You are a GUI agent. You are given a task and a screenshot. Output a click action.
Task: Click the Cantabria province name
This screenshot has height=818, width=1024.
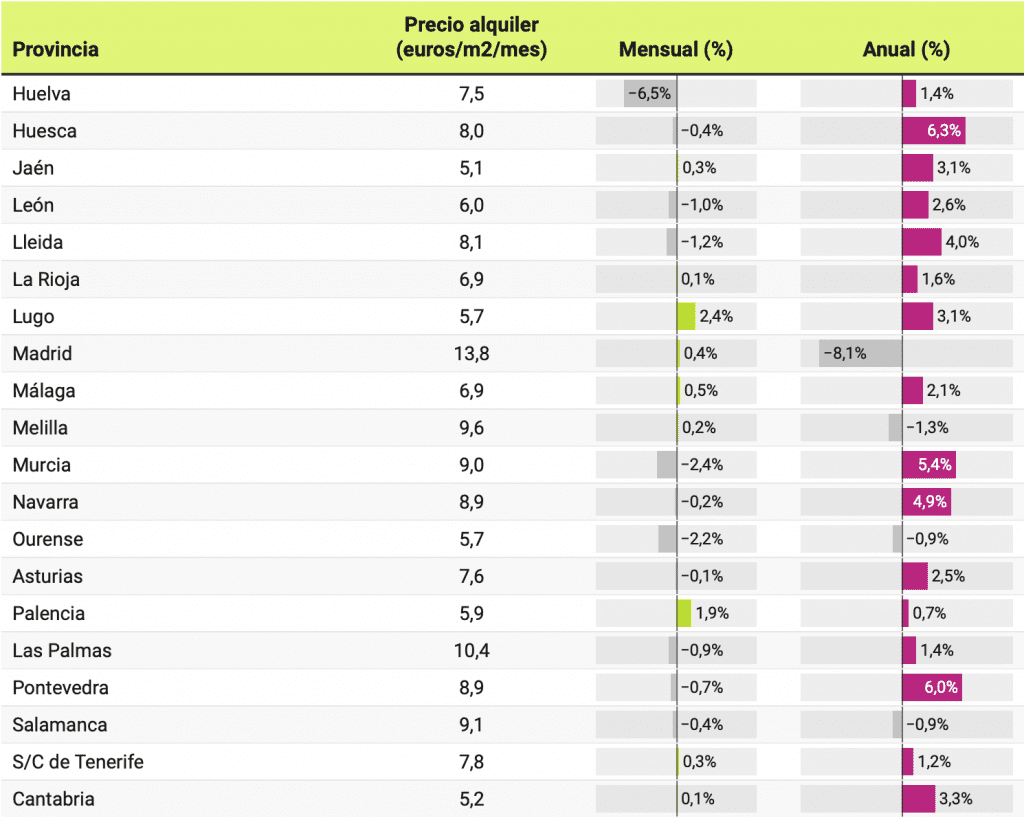54,799
